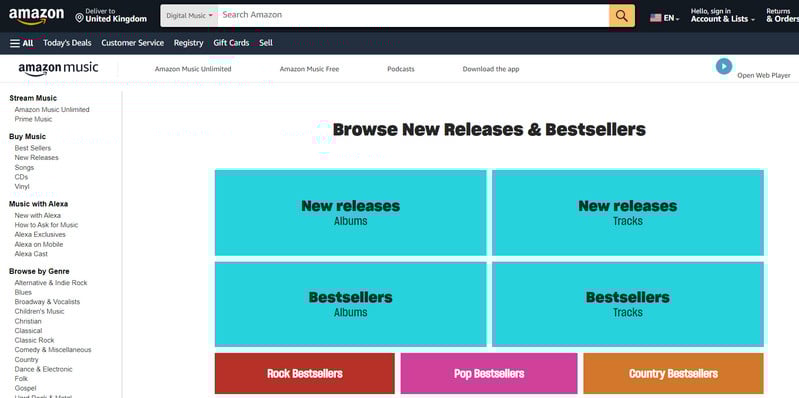Click the Pop Bestsellers tile
The image size is (799, 398).
tap(489, 374)
